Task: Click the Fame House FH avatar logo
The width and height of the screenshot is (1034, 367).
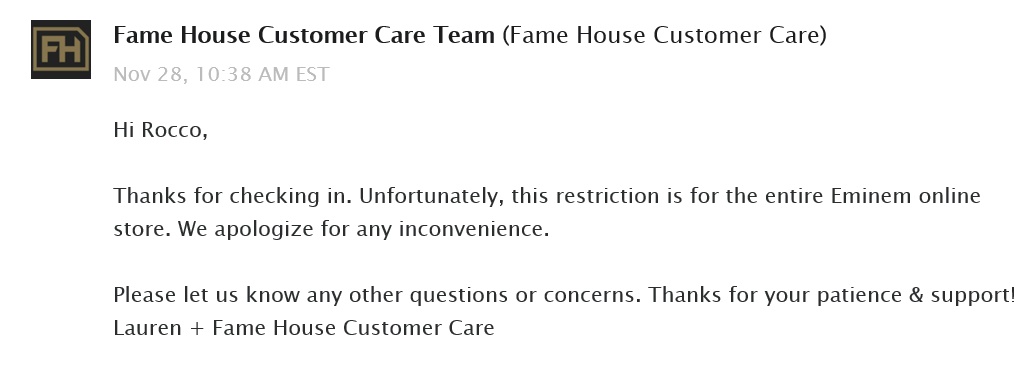Action: coord(61,49)
